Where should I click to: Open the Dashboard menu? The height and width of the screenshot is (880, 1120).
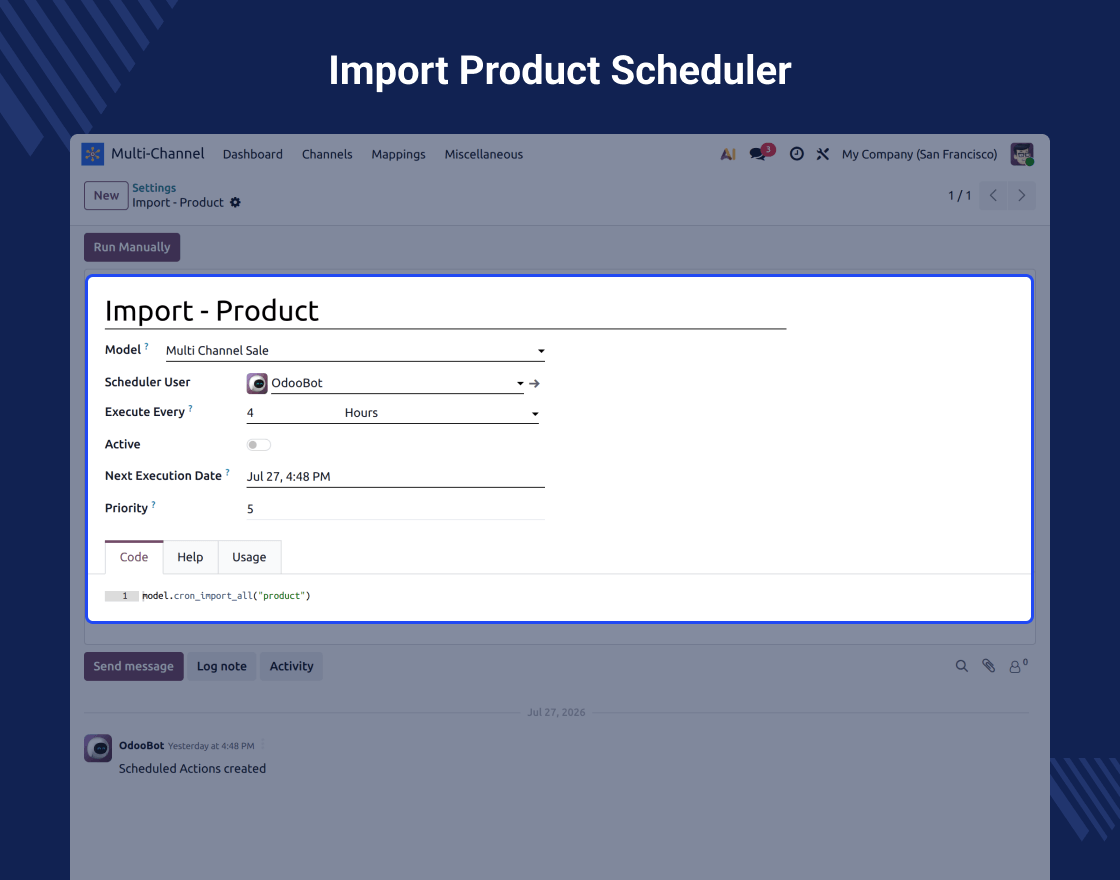pyautogui.click(x=253, y=154)
